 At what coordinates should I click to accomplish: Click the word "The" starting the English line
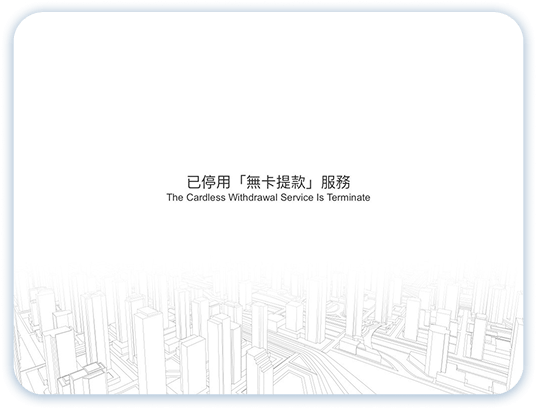click(x=175, y=198)
